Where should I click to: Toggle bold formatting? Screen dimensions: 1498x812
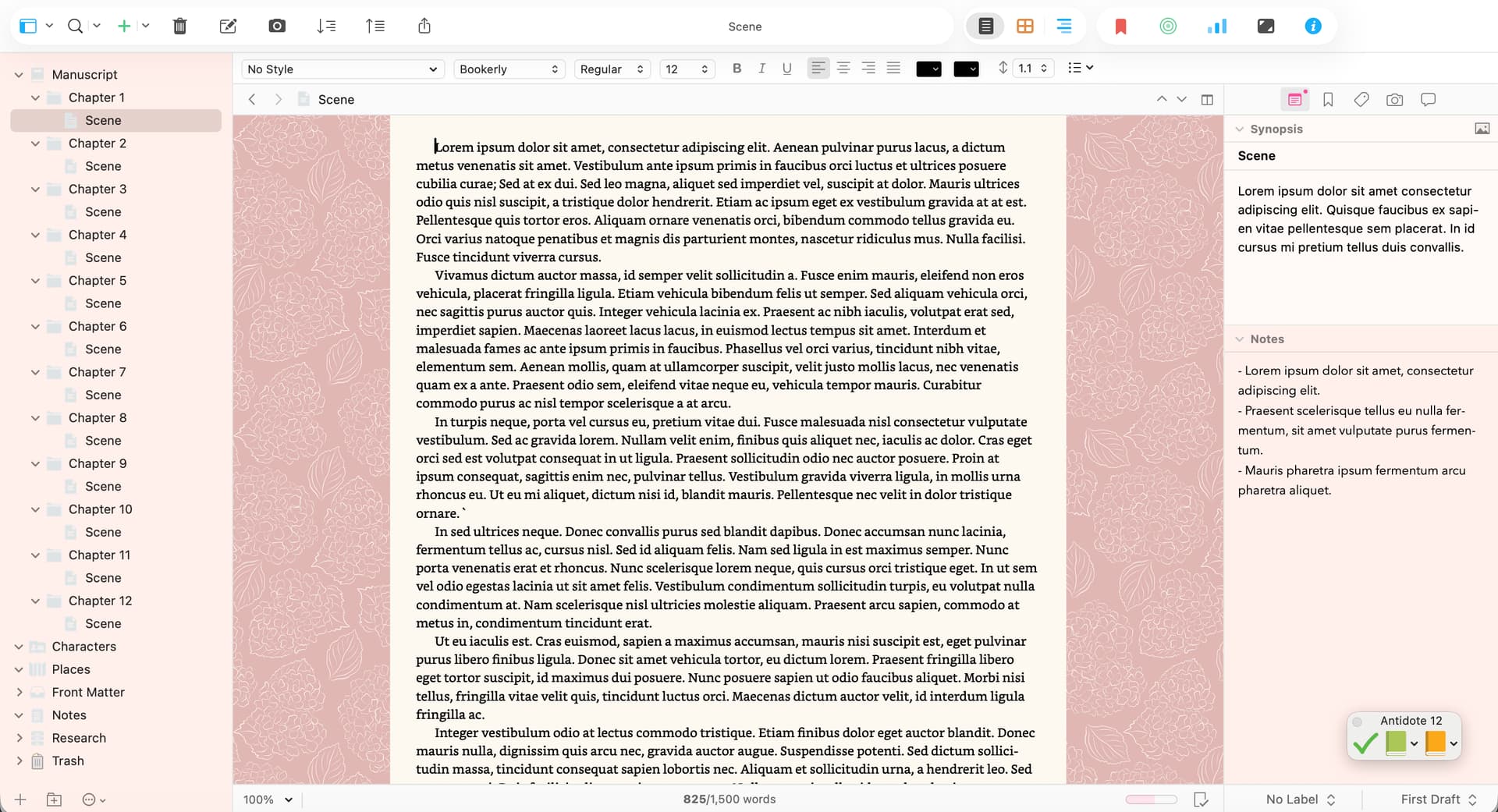pos(737,69)
